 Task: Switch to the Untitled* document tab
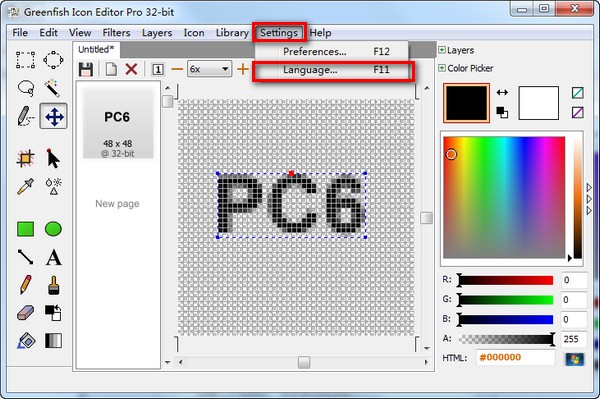tap(96, 50)
